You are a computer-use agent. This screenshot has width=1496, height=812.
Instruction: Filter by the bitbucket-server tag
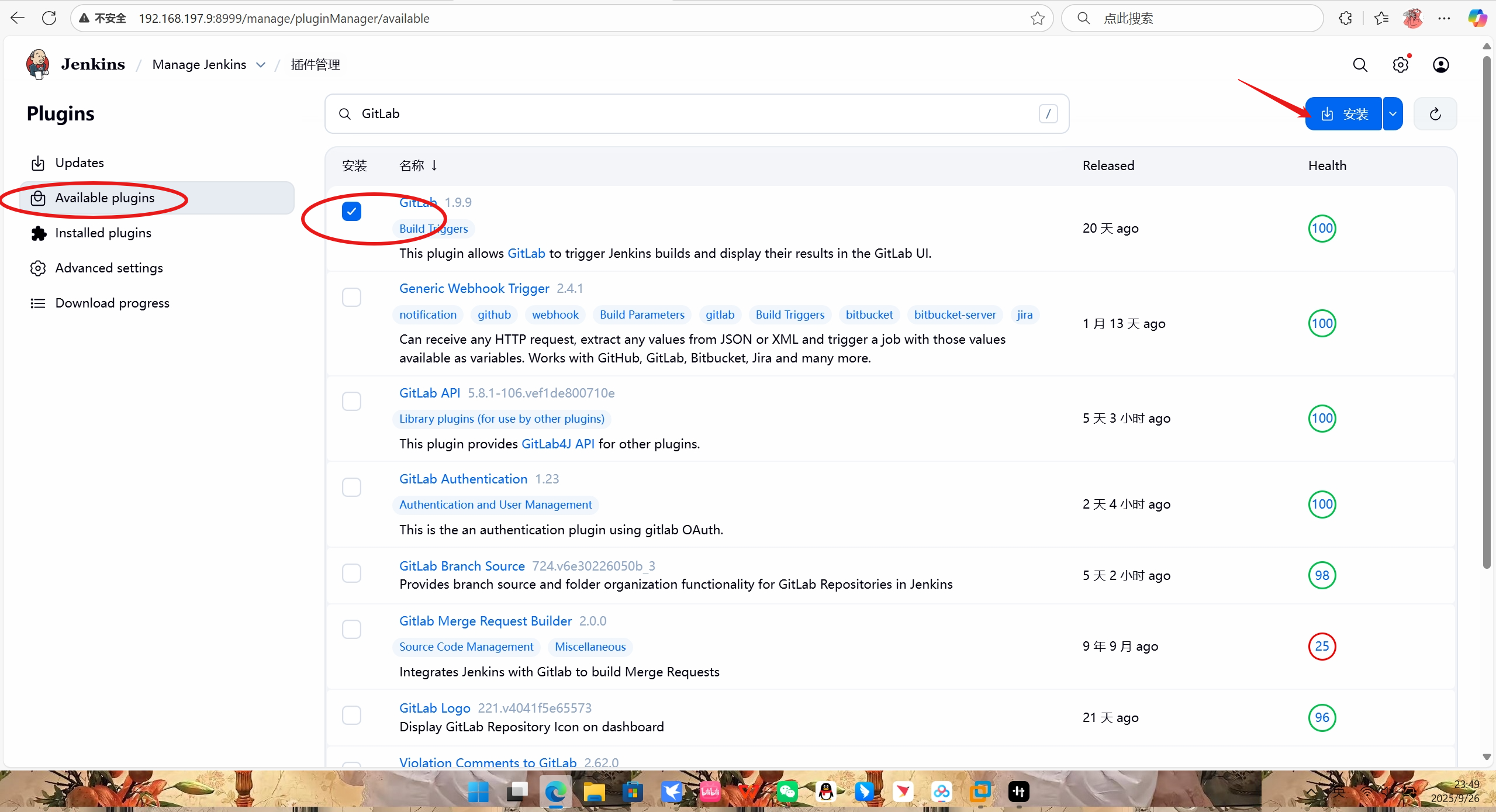coord(955,315)
